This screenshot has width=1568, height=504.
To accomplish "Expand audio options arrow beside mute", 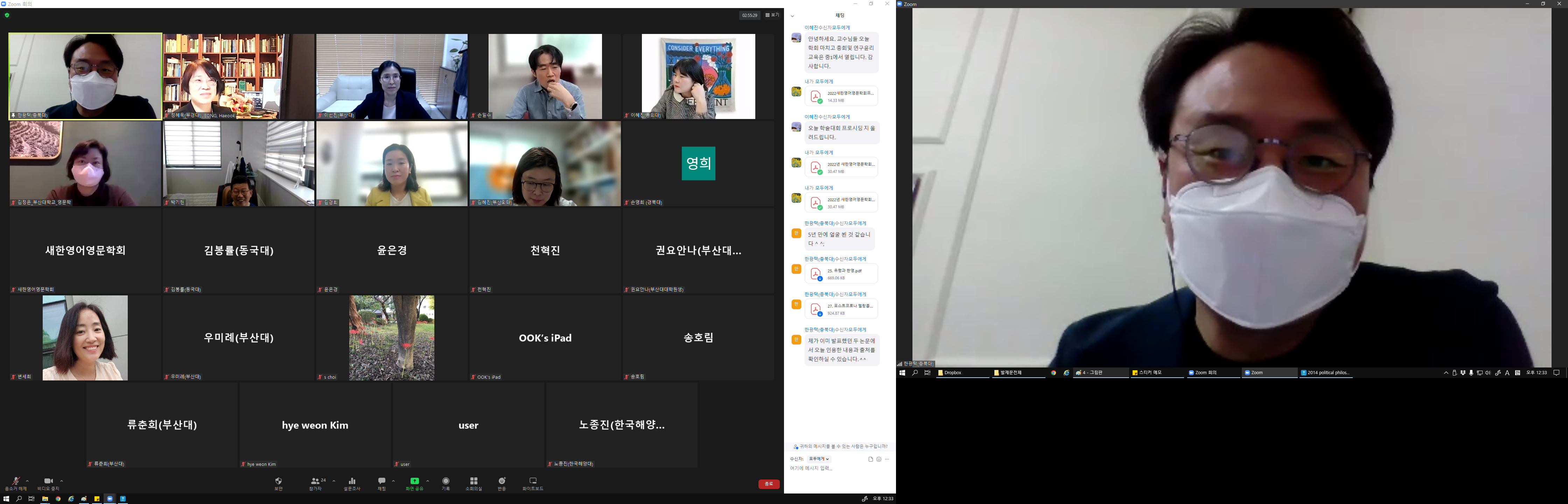I will click(27, 481).
